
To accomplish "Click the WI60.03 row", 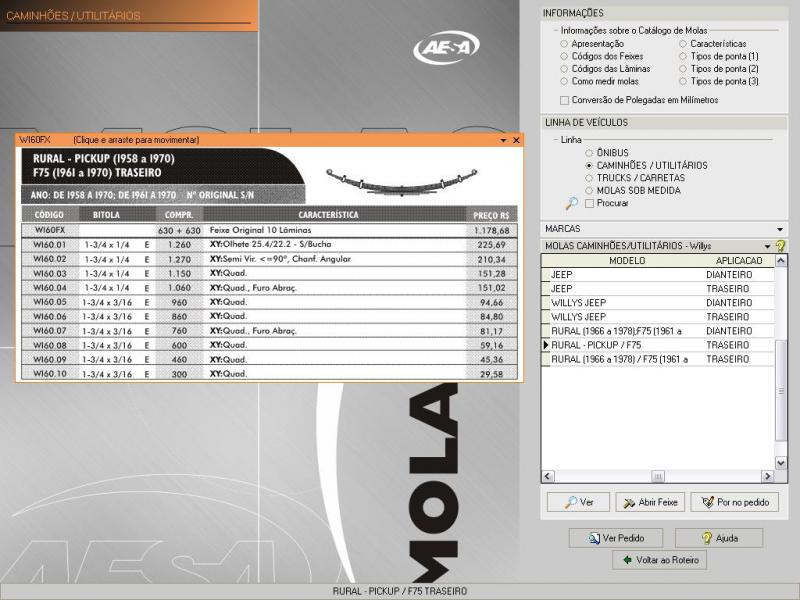I will coord(269,273).
